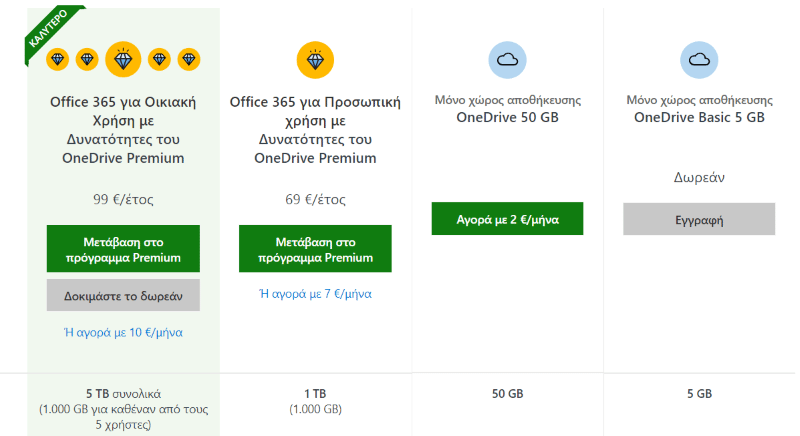
Task: Open the Ή αγορά με 7 €/μήνα link
Action: [315, 294]
